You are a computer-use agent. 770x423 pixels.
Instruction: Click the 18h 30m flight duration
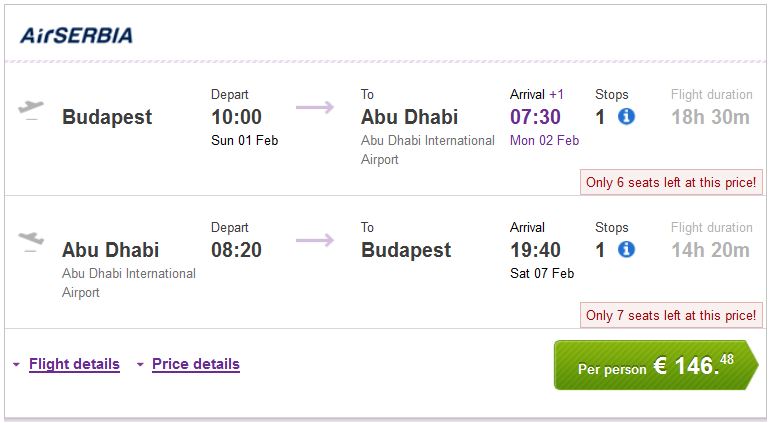[710, 117]
